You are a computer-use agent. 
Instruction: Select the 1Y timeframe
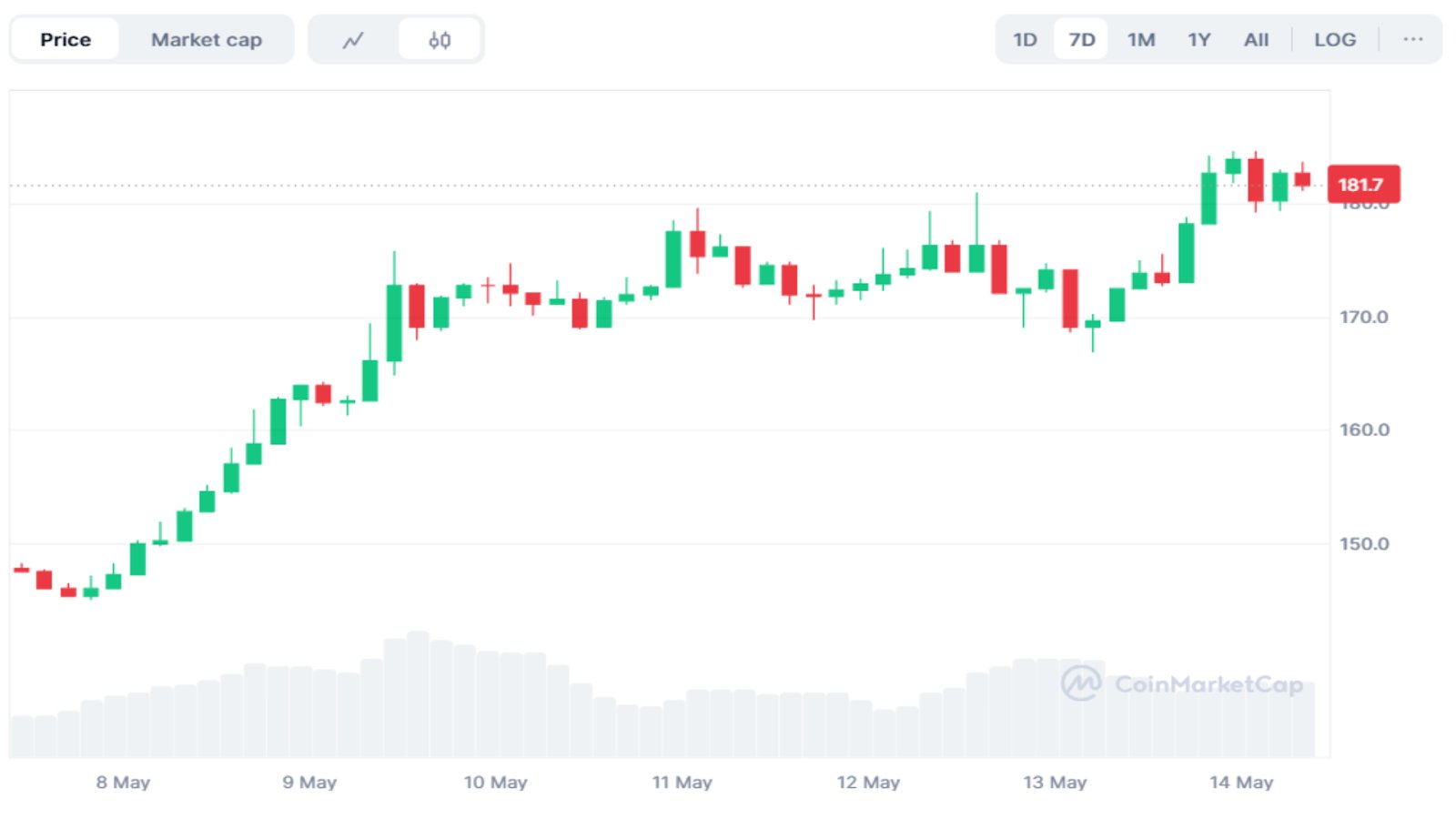click(x=1198, y=39)
